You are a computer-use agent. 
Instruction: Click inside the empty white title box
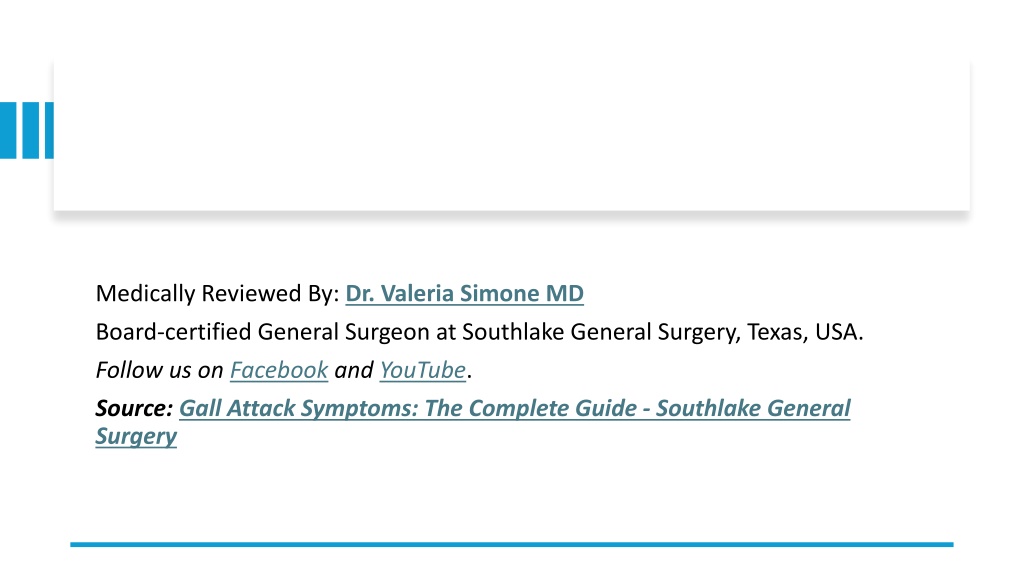click(x=511, y=135)
